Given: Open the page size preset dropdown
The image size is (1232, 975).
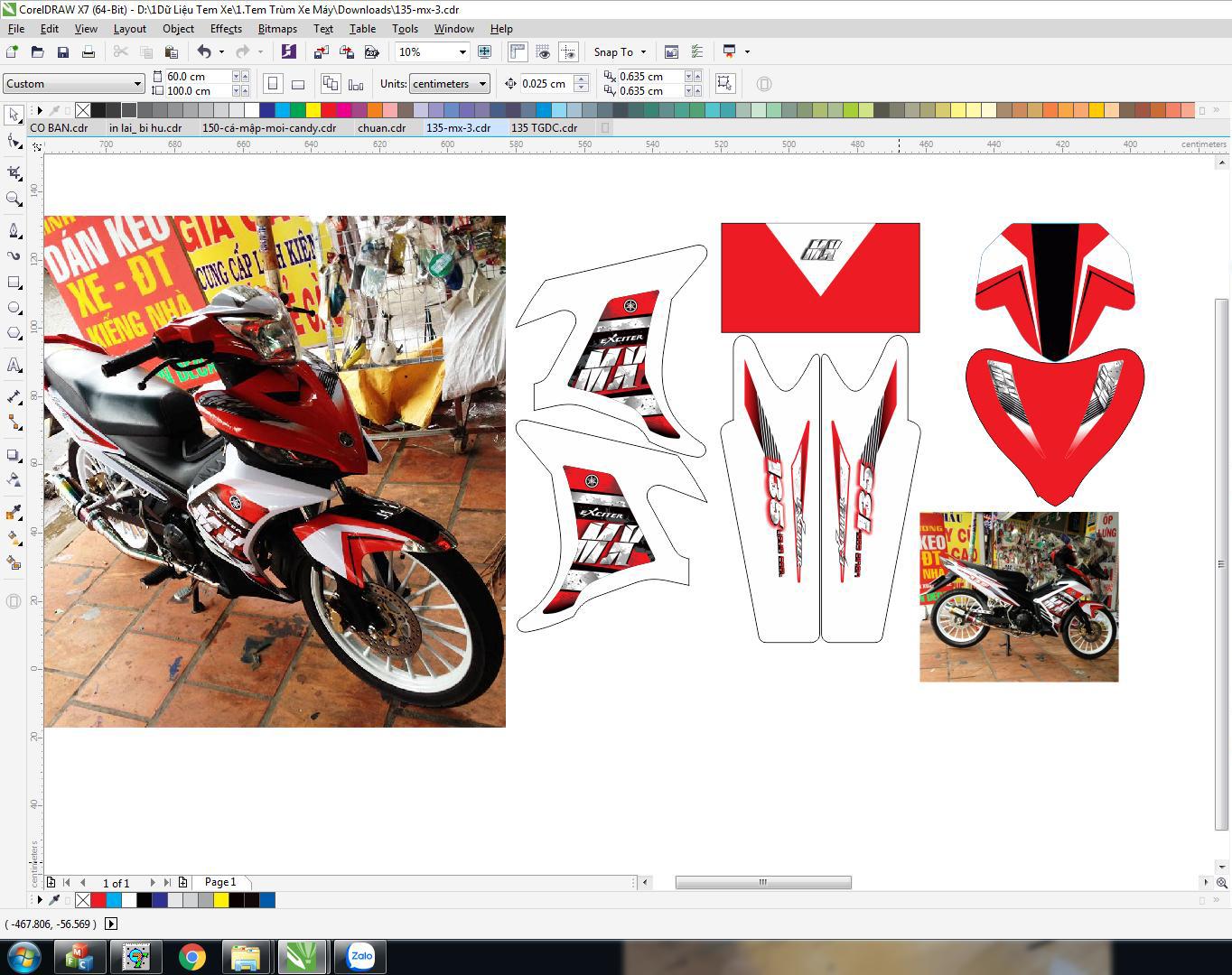Looking at the screenshot, I should pos(137,84).
